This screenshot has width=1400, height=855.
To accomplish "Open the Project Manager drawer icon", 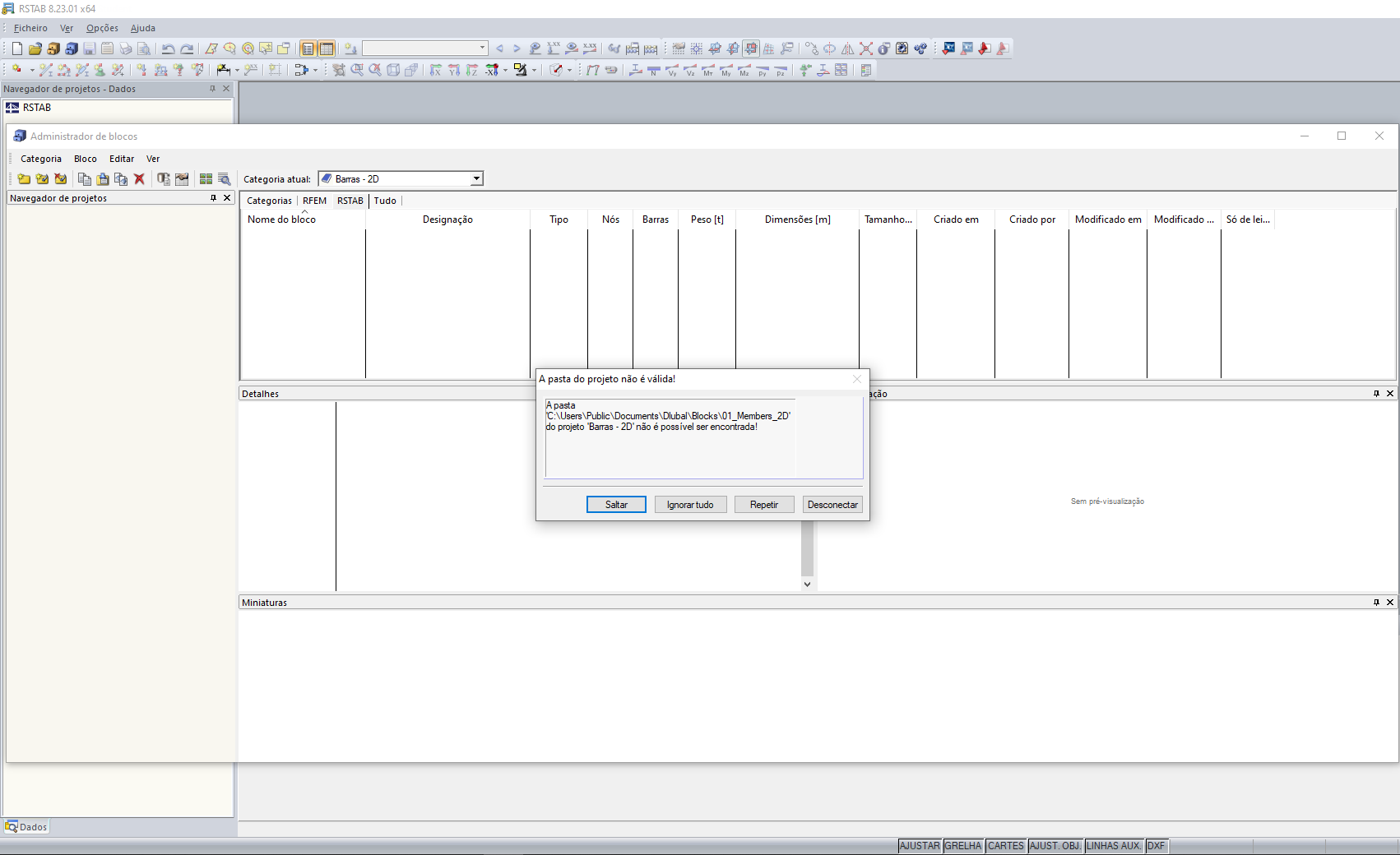I will pos(53,49).
